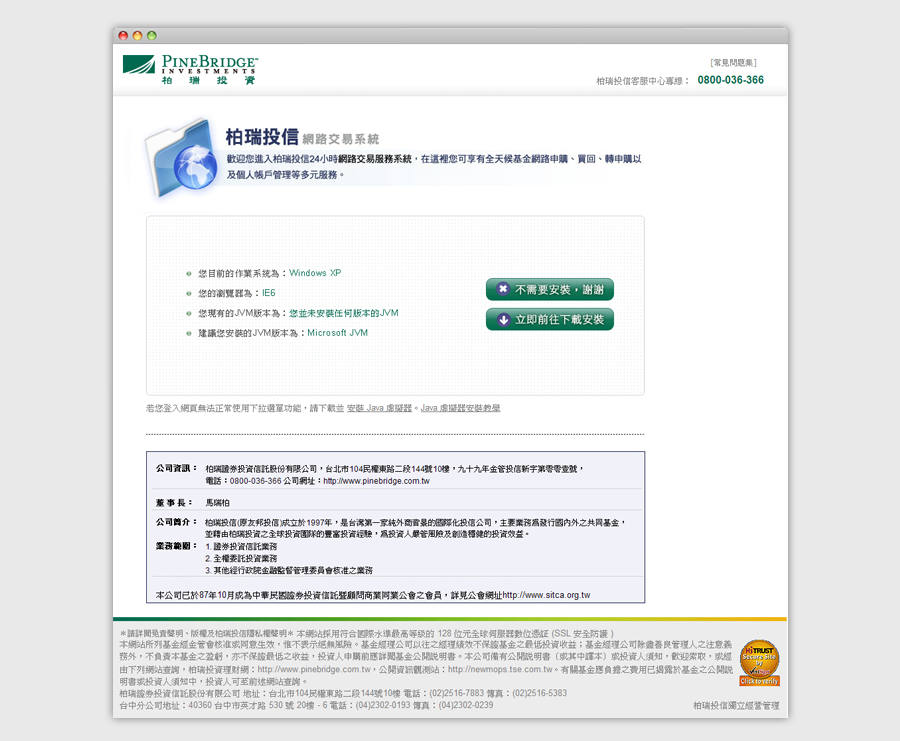This screenshot has height=741, width=900.
Task: Click the Microsoft JVM recommendation text
Action: (338, 332)
